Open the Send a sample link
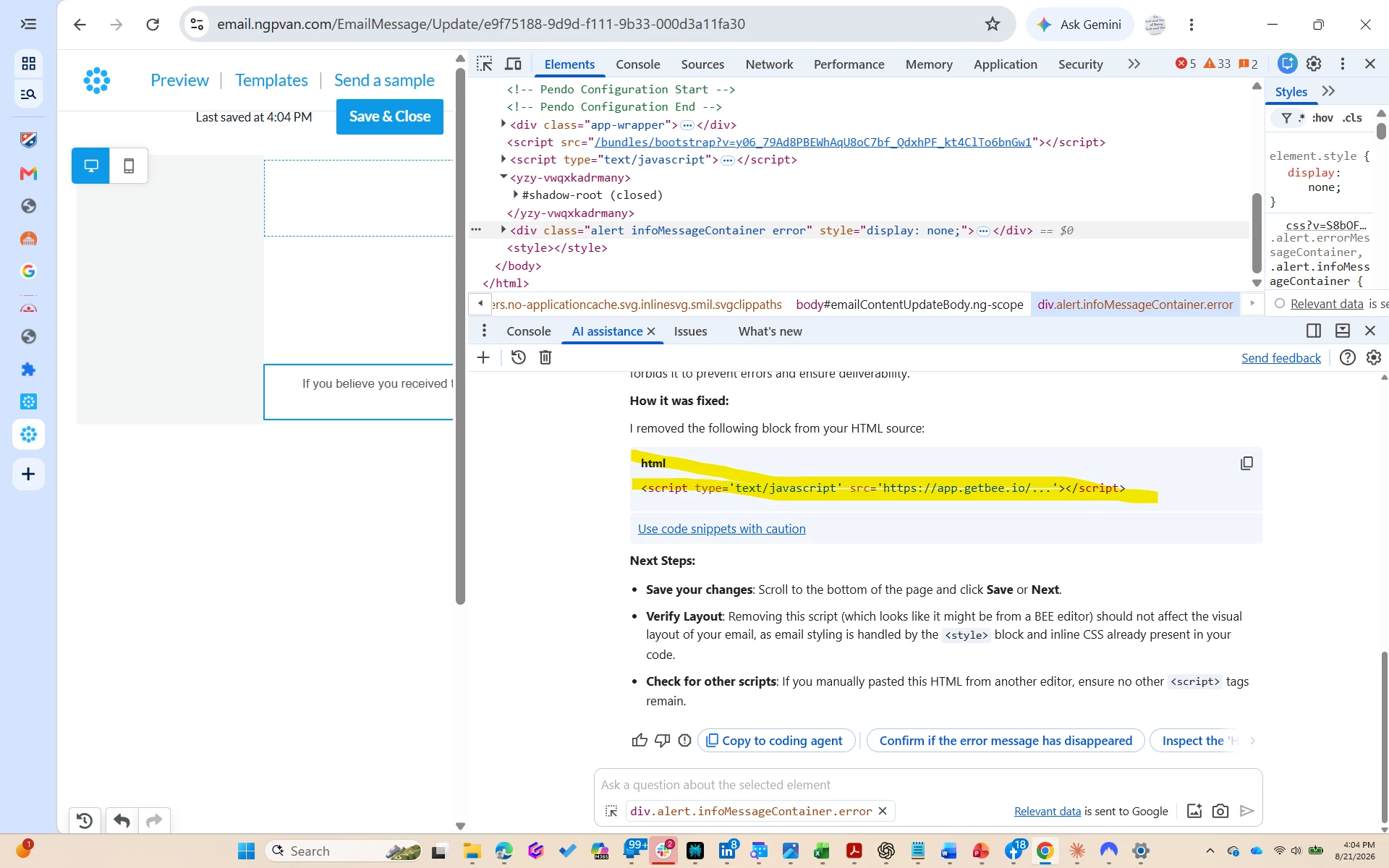Image resolution: width=1389 pixels, height=868 pixels. [x=384, y=80]
